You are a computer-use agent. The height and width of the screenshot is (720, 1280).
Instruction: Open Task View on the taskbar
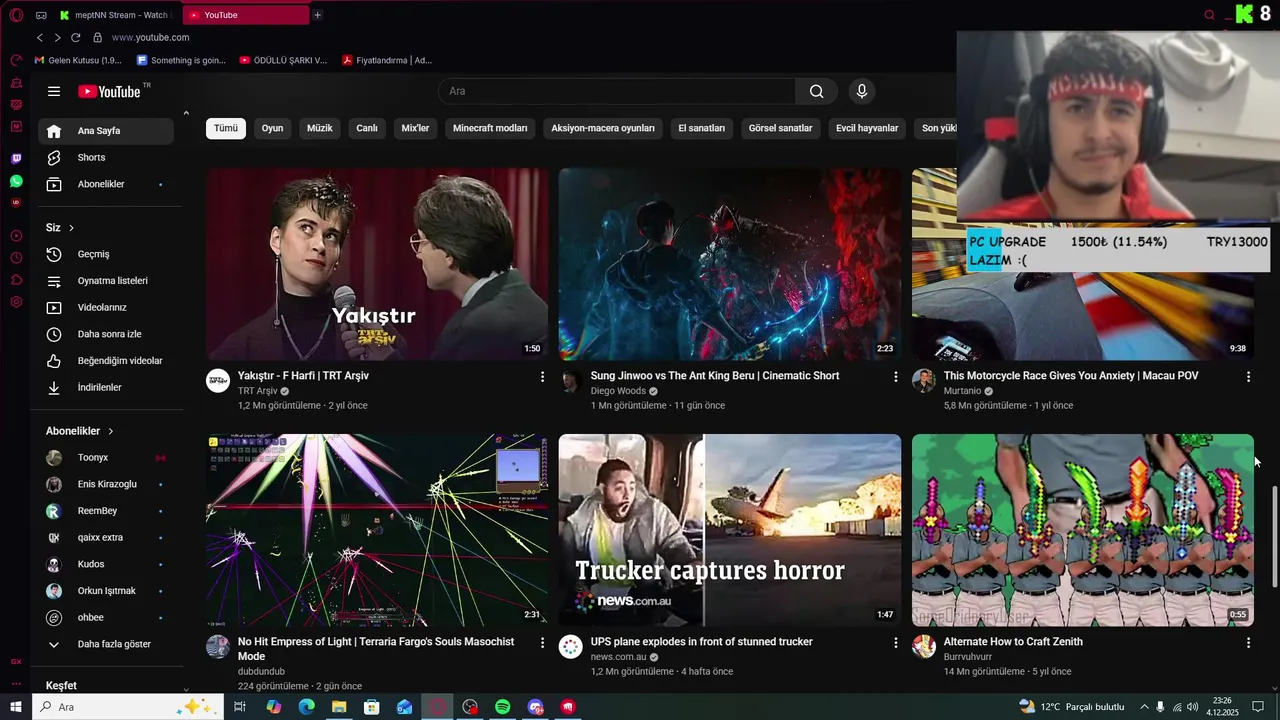pyautogui.click(x=240, y=707)
